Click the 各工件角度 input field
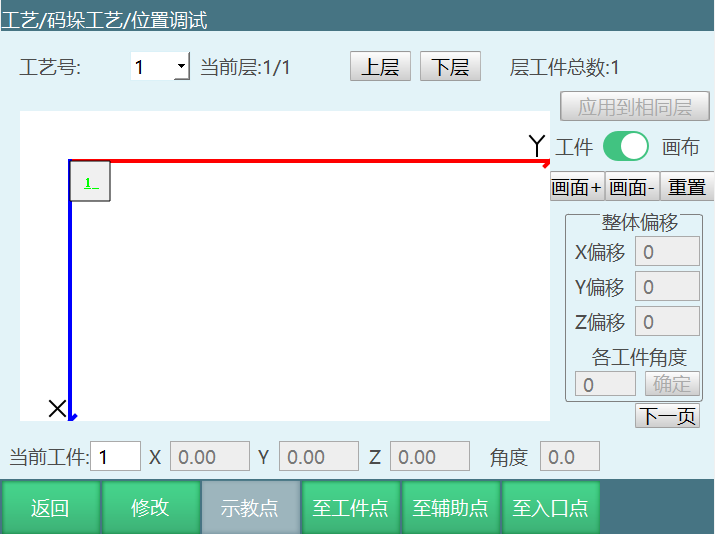 pos(605,384)
